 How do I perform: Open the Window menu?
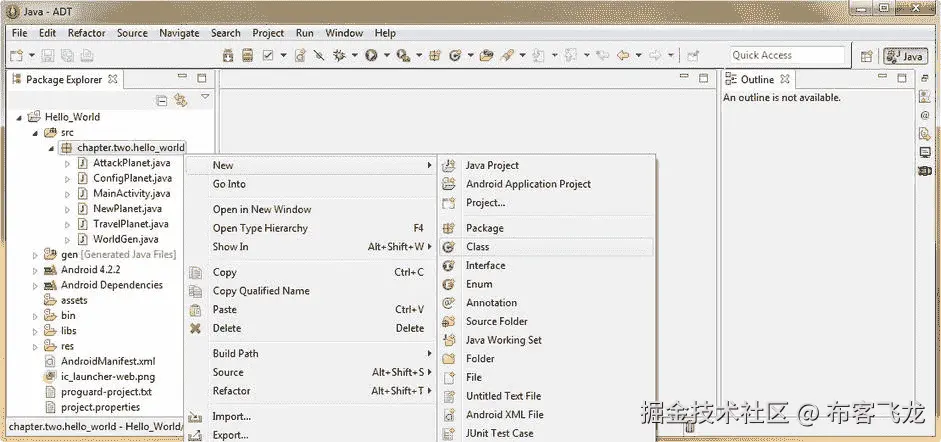[x=344, y=33]
